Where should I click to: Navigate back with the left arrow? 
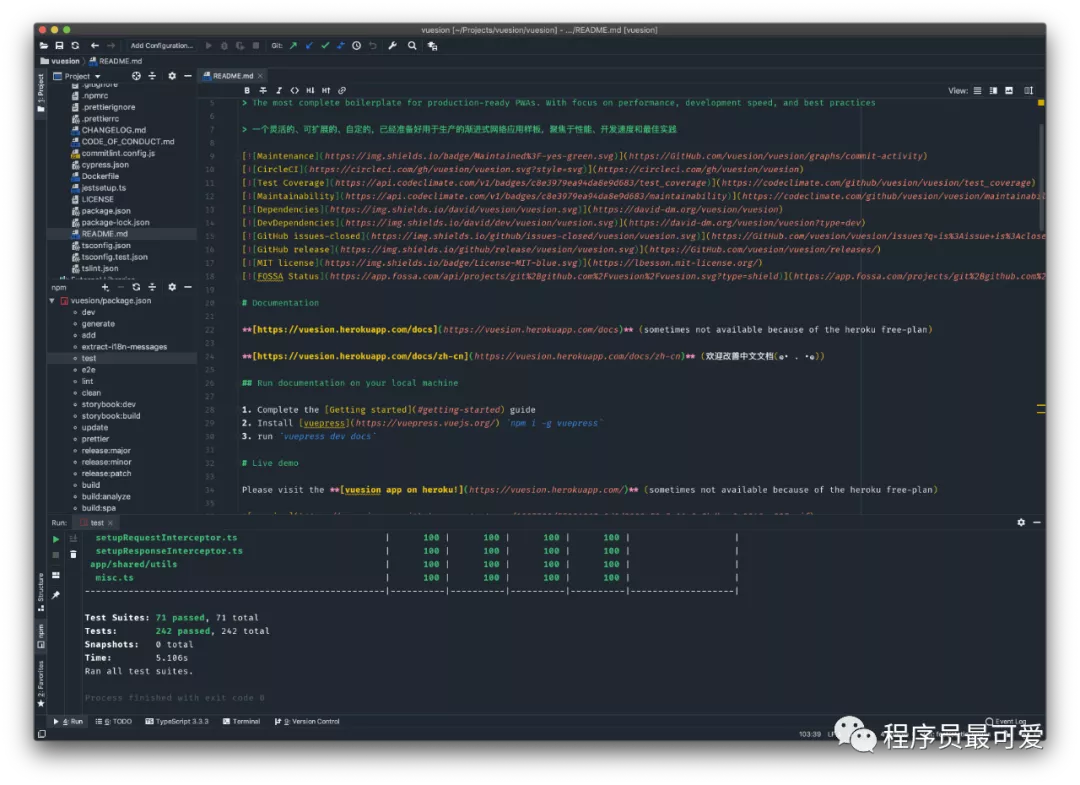(95, 45)
